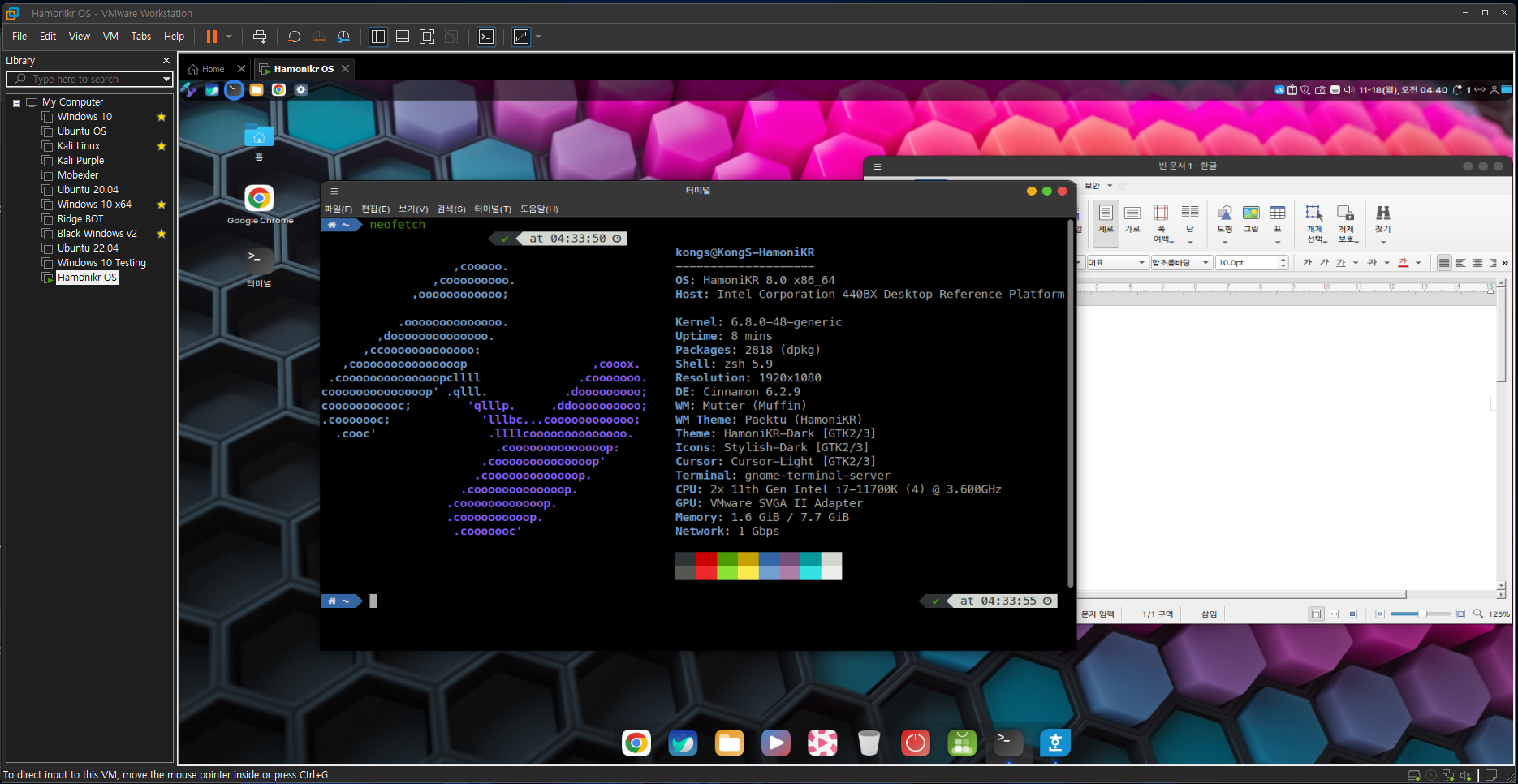The image size is (1518, 784).
Task: Open the 검색(S) menu in terminal
Action: coord(451,209)
